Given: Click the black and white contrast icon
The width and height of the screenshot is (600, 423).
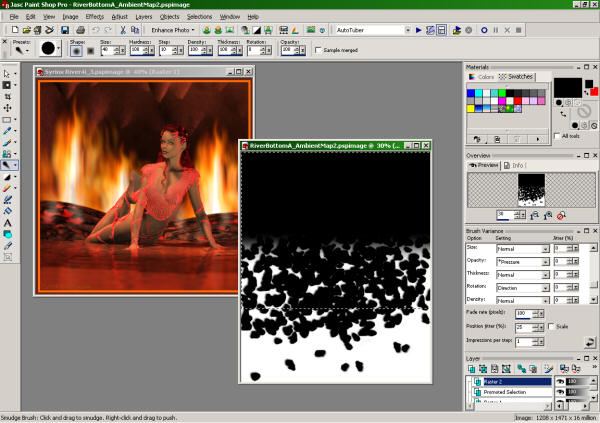Looking at the screenshot, I should [x=257, y=30].
